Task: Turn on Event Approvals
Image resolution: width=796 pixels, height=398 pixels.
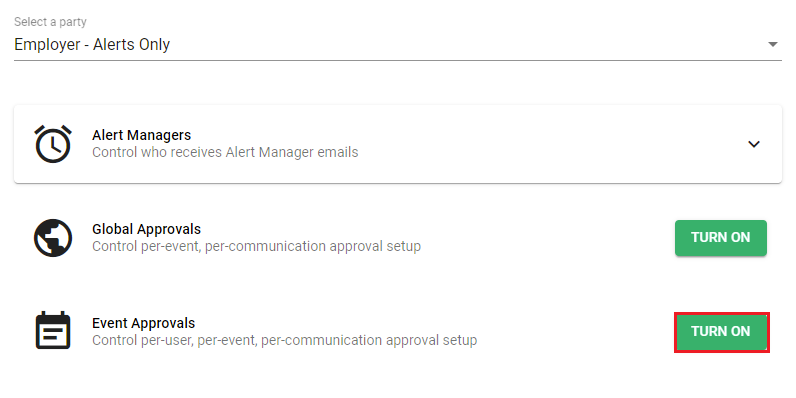Action: (721, 332)
